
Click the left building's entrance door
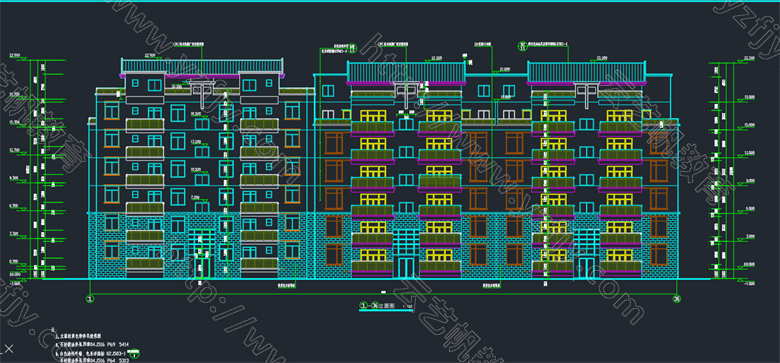pos(202,268)
